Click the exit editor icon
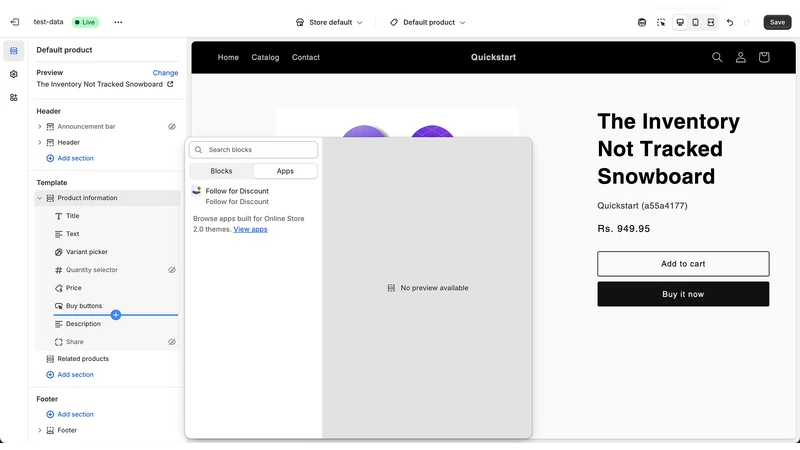 15,22
